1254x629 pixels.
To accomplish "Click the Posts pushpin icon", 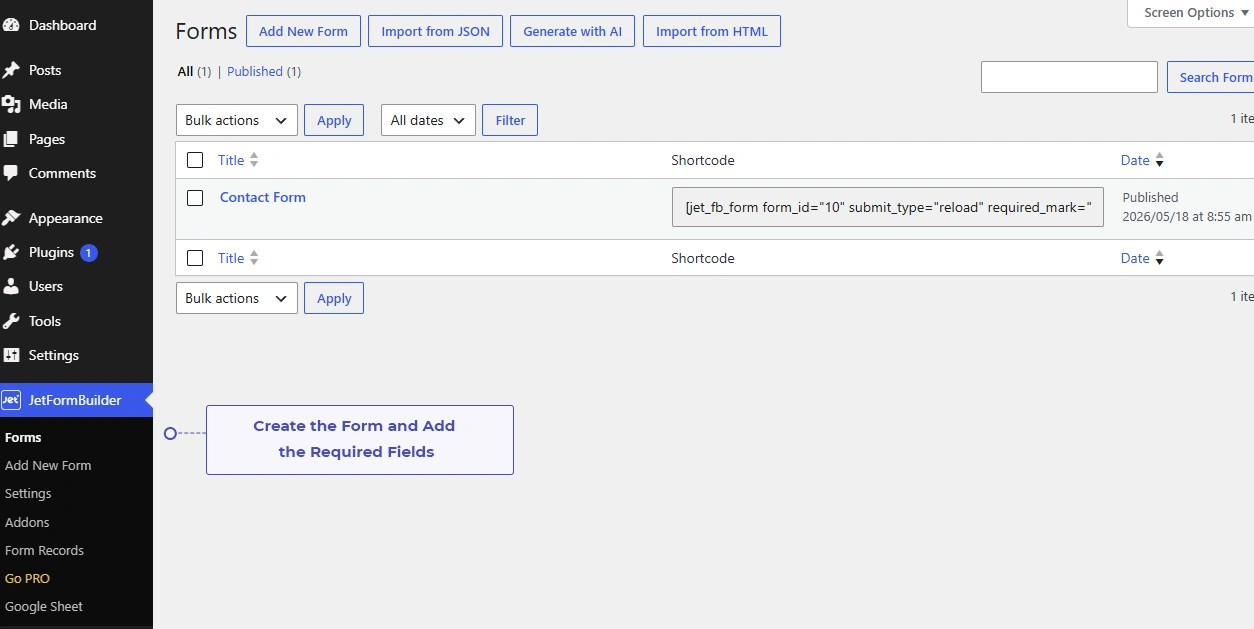I will 11,70.
